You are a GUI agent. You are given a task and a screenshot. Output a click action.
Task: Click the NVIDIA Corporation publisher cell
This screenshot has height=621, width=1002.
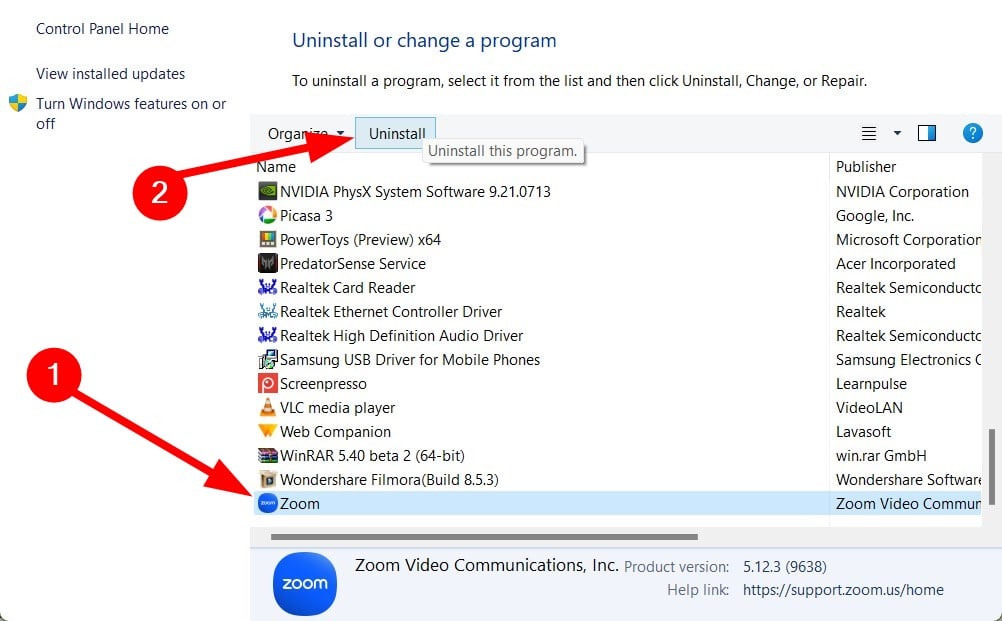coord(902,192)
